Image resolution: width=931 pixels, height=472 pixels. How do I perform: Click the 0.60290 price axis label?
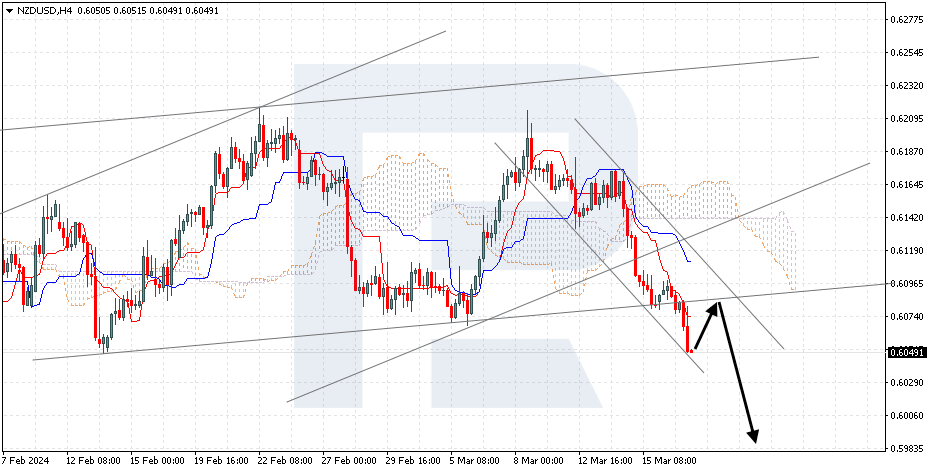point(907,382)
